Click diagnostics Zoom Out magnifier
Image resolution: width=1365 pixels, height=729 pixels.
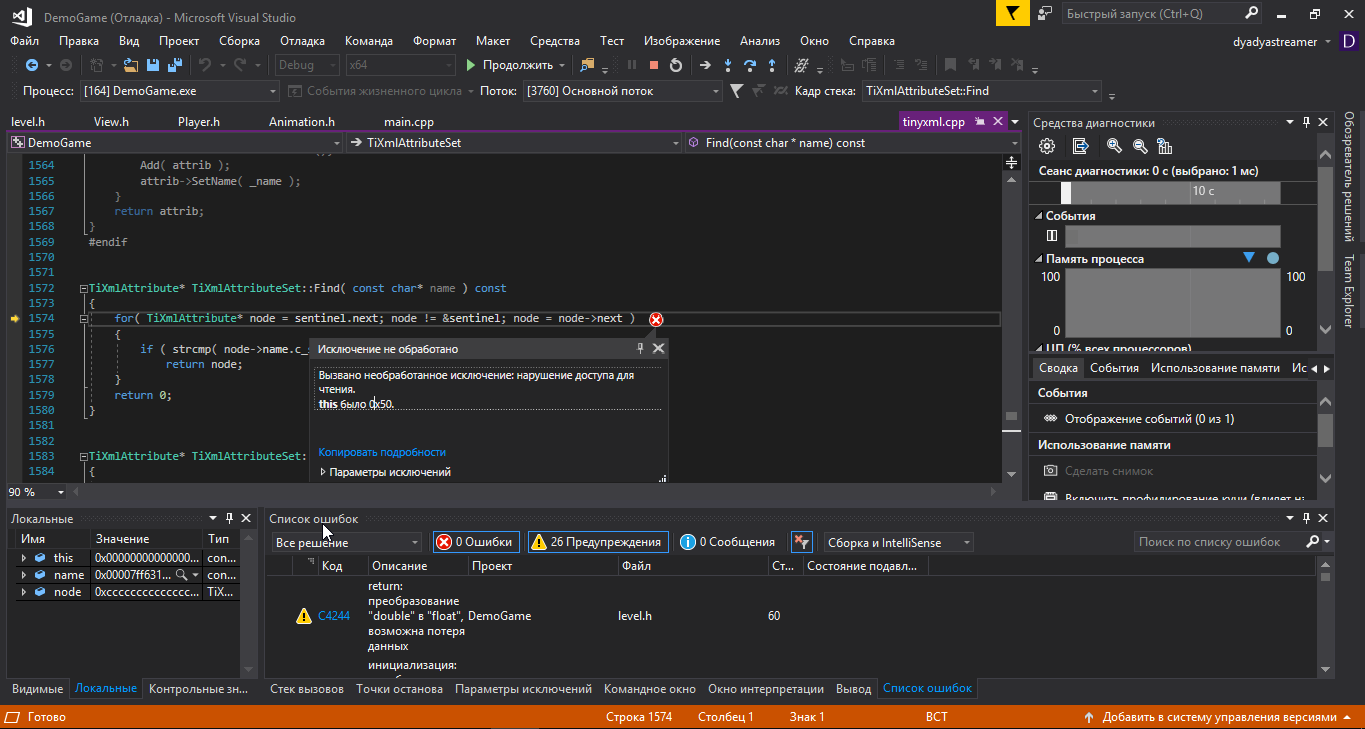click(x=1139, y=146)
